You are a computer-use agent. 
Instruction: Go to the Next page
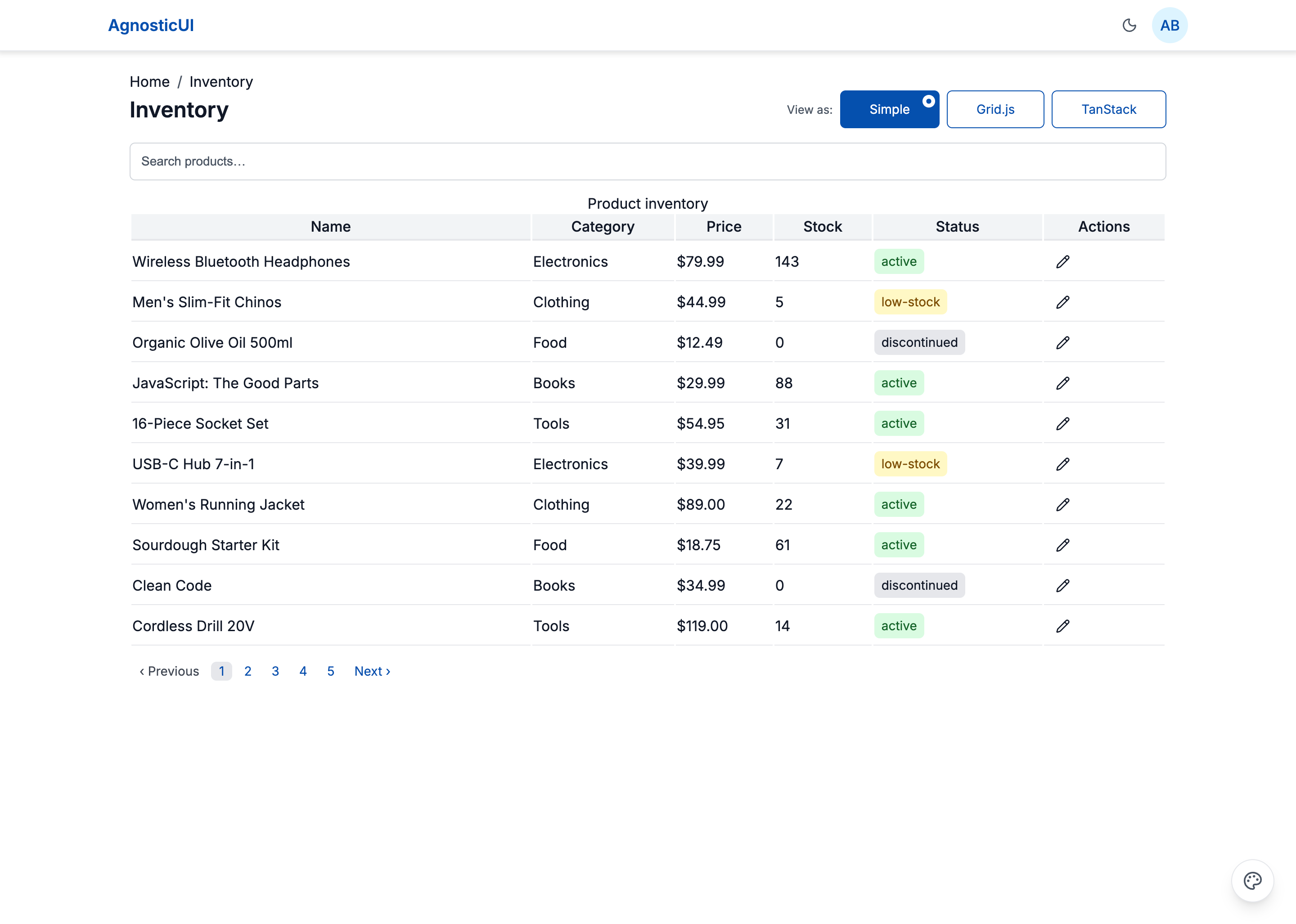click(372, 671)
